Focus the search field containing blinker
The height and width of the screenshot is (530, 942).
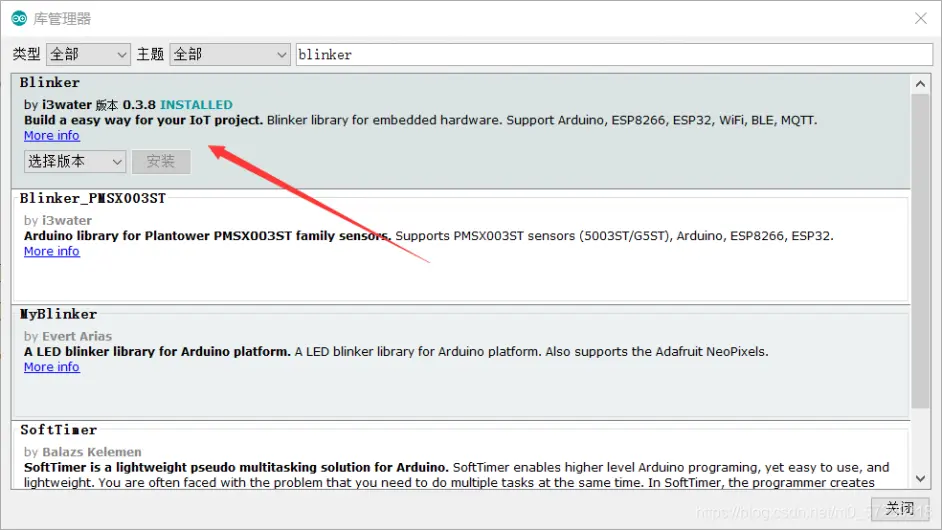[614, 55]
